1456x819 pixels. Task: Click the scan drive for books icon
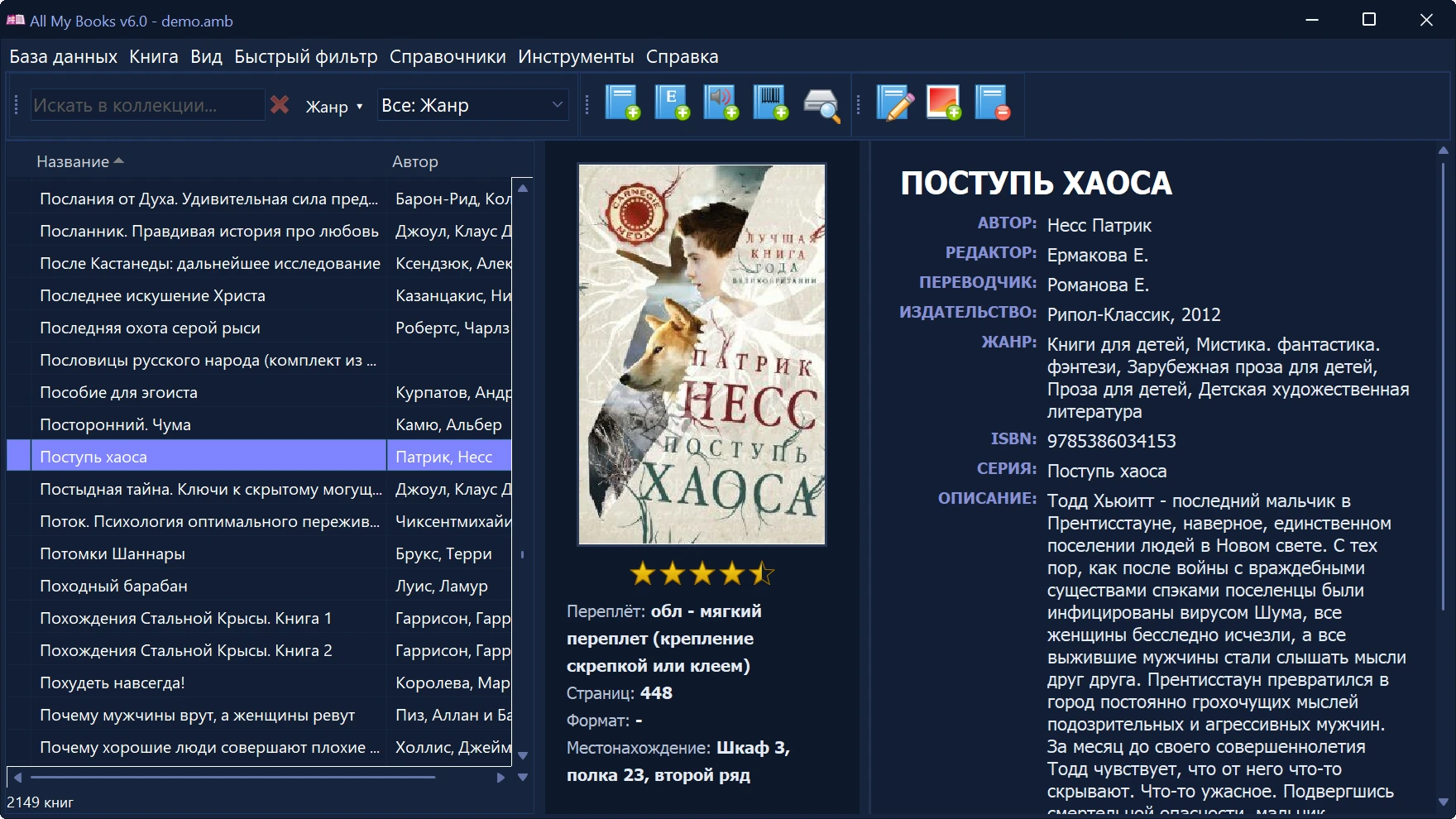tap(821, 105)
